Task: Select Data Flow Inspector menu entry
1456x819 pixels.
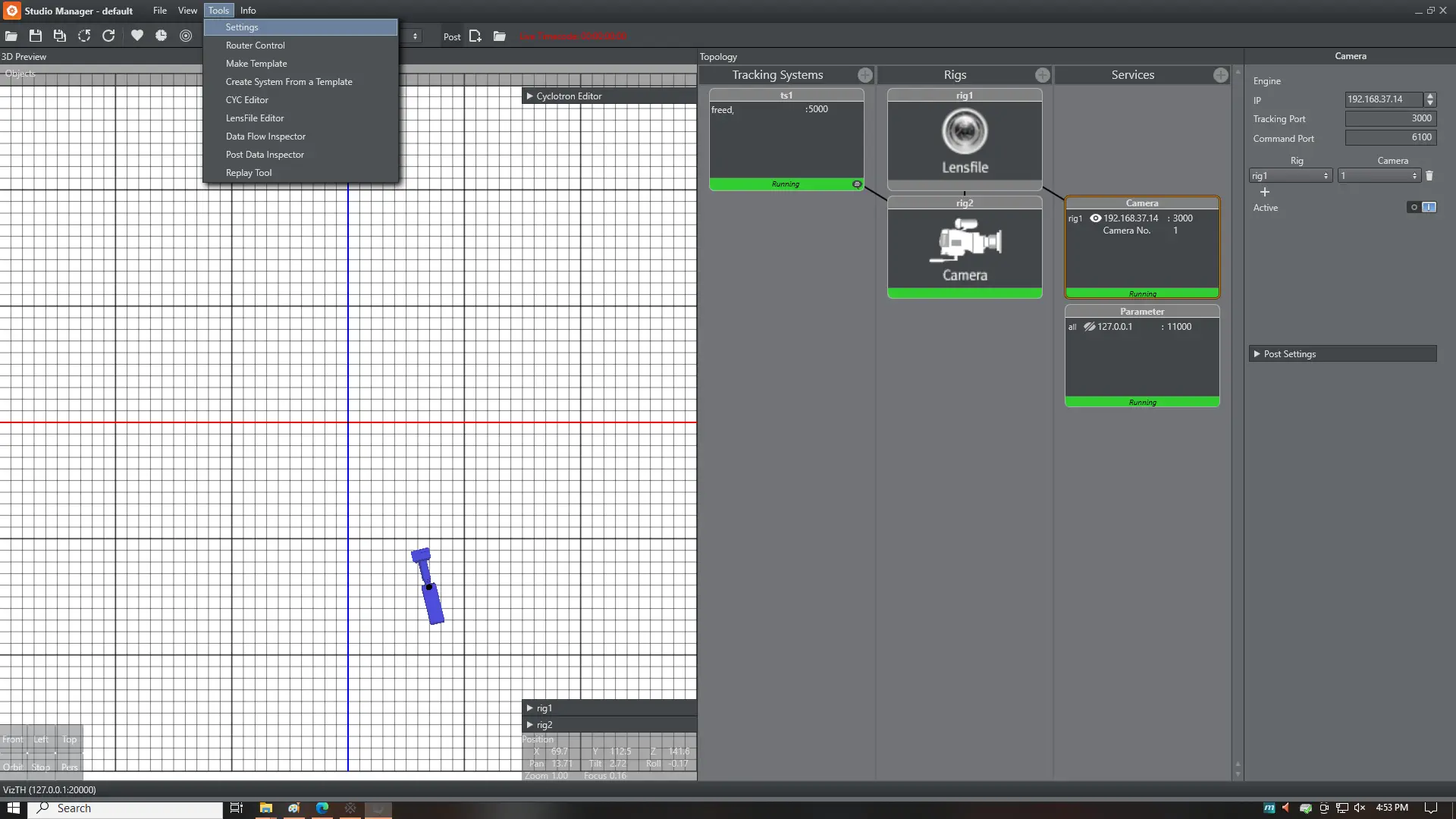Action: [265, 136]
